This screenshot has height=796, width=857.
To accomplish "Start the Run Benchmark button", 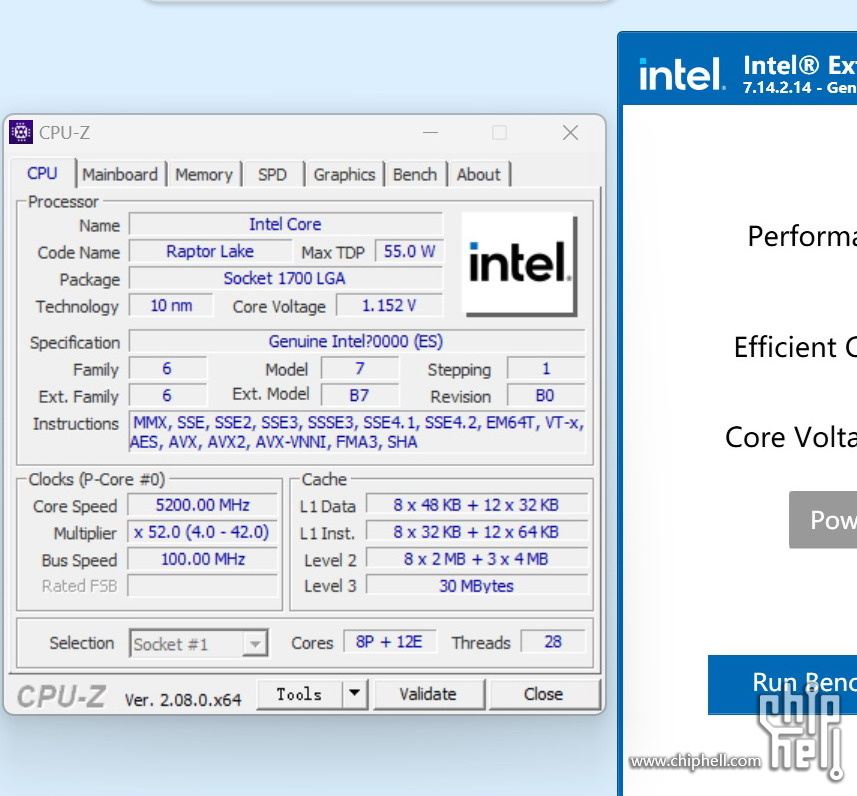I will pos(782,684).
